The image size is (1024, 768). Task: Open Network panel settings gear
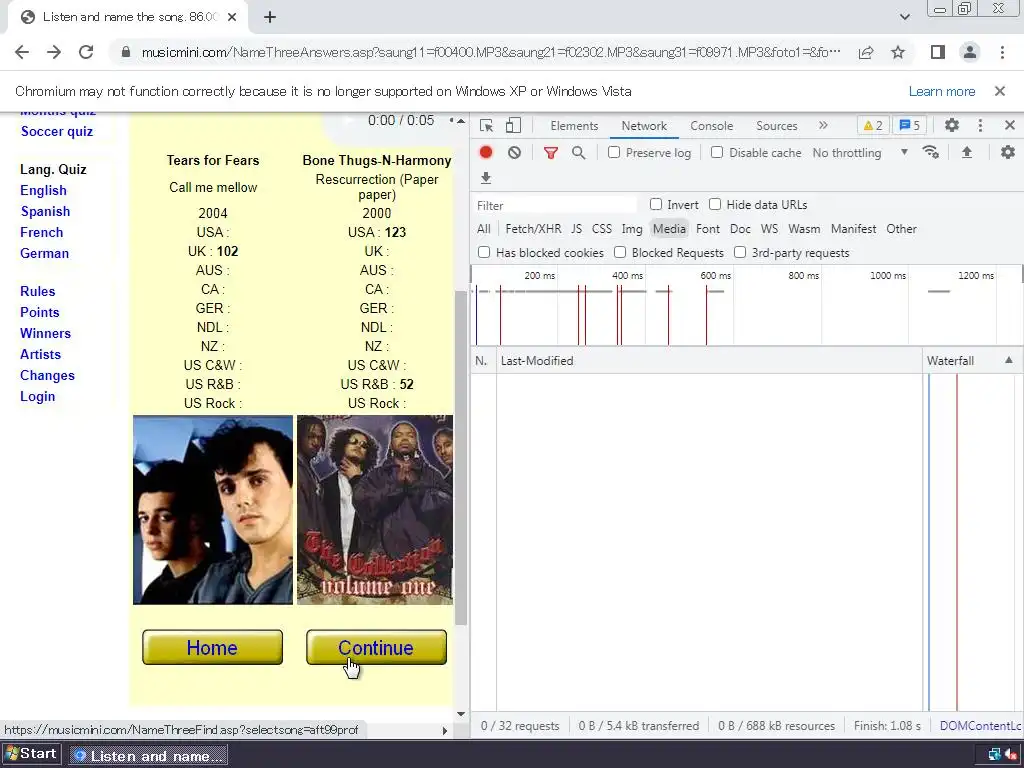point(1008,152)
